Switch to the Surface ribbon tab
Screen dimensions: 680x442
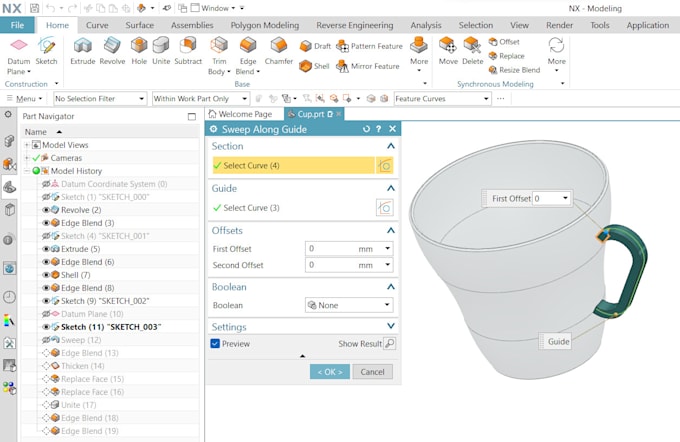click(140, 25)
